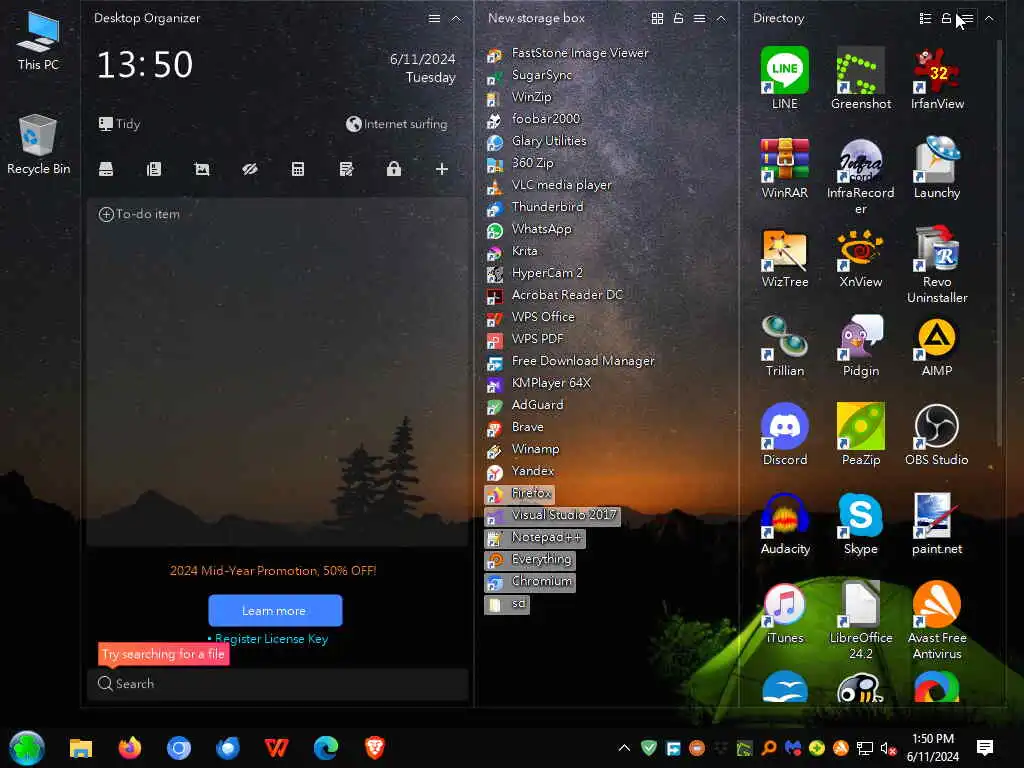Select WPS Office entry
The height and width of the screenshot is (768, 1024).
[x=531, y=317]
